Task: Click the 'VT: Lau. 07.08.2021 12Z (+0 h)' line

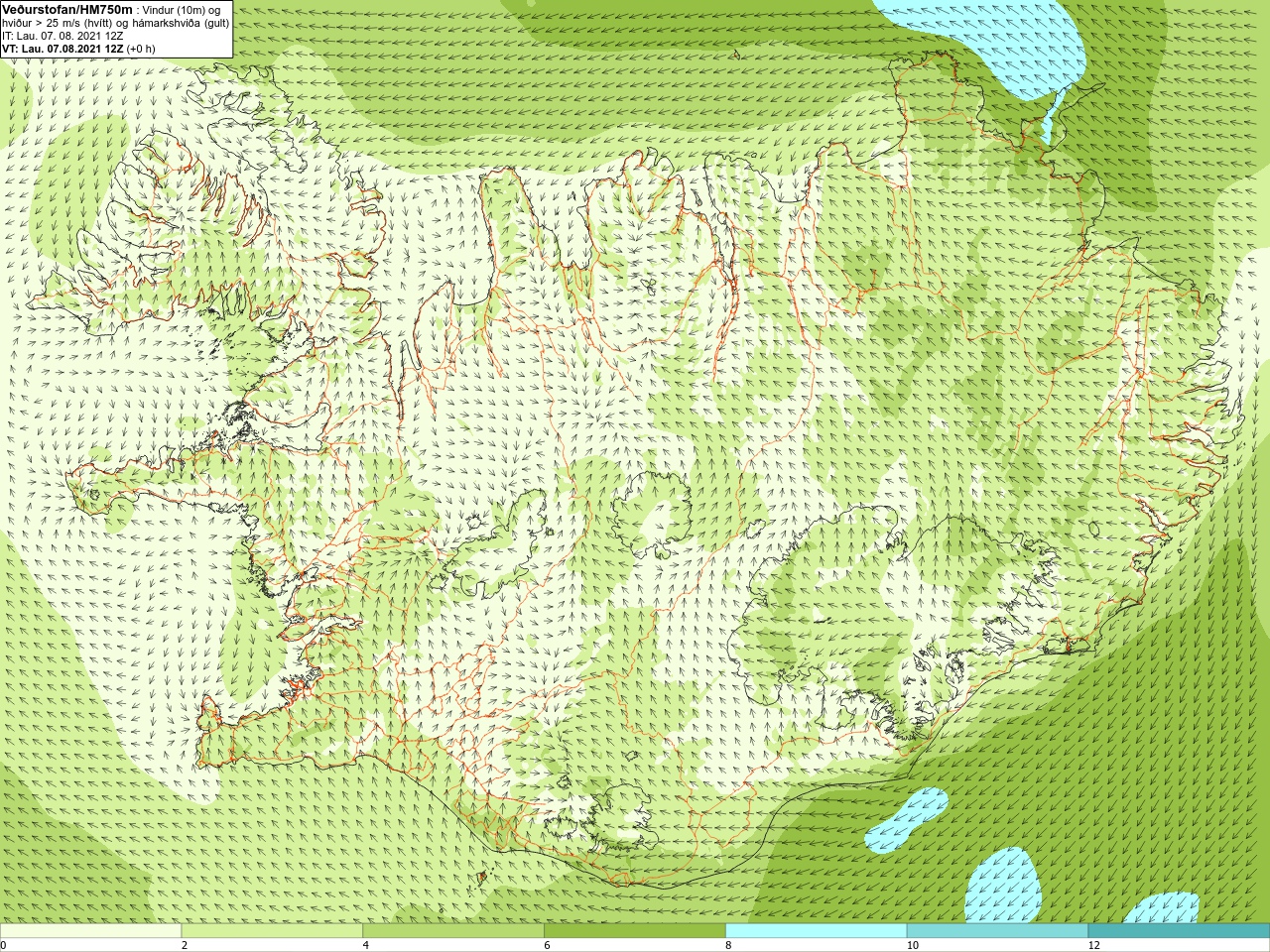Action: pyautogui.click(x=78, y=49)
